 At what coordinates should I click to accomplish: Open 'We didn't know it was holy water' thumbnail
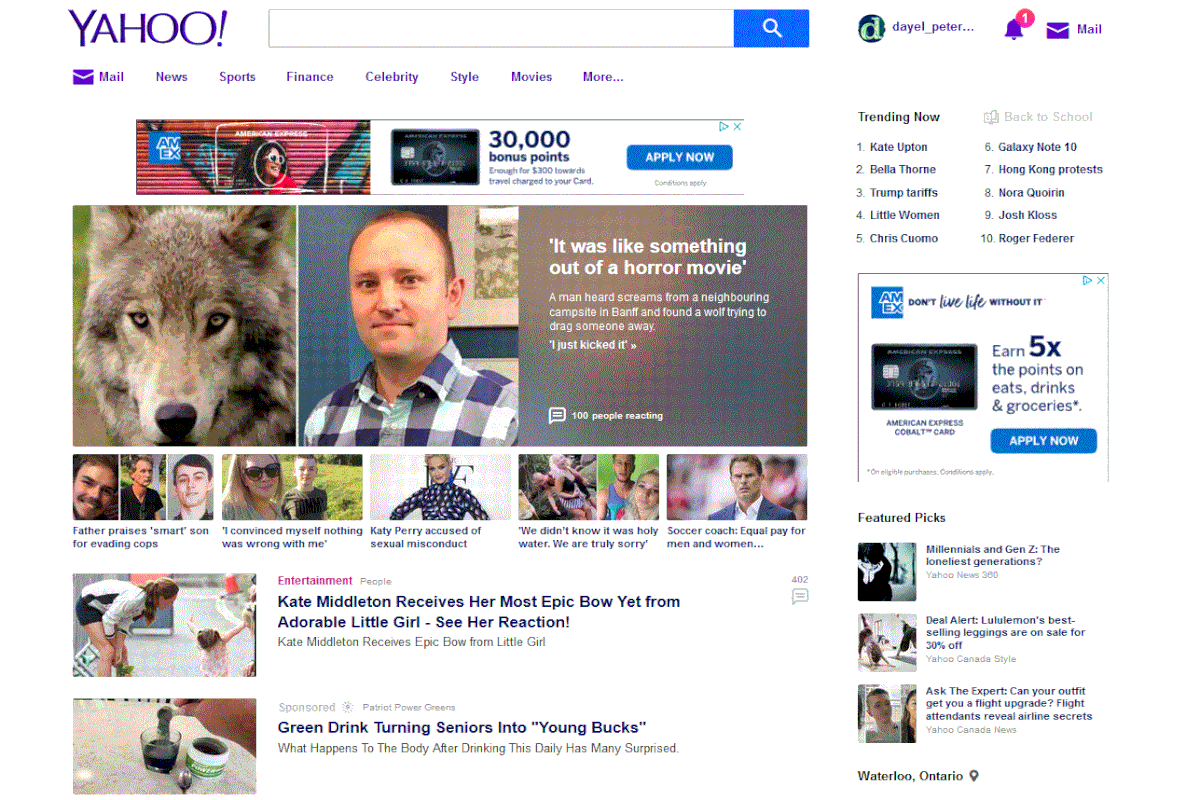(588, 487)
